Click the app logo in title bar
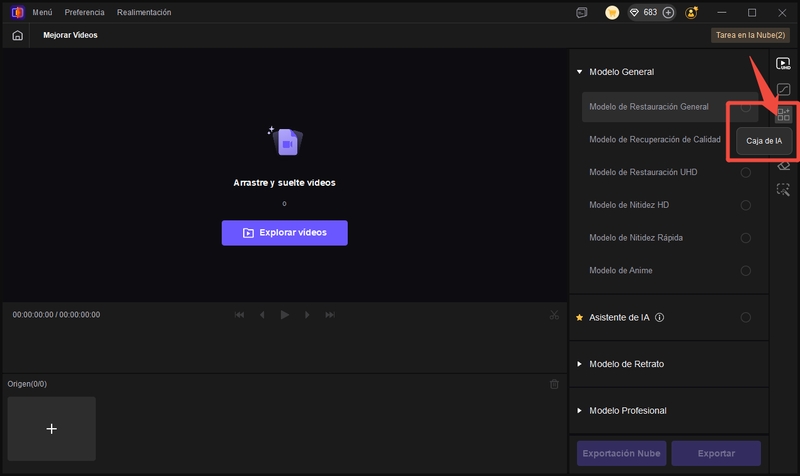 17,12
